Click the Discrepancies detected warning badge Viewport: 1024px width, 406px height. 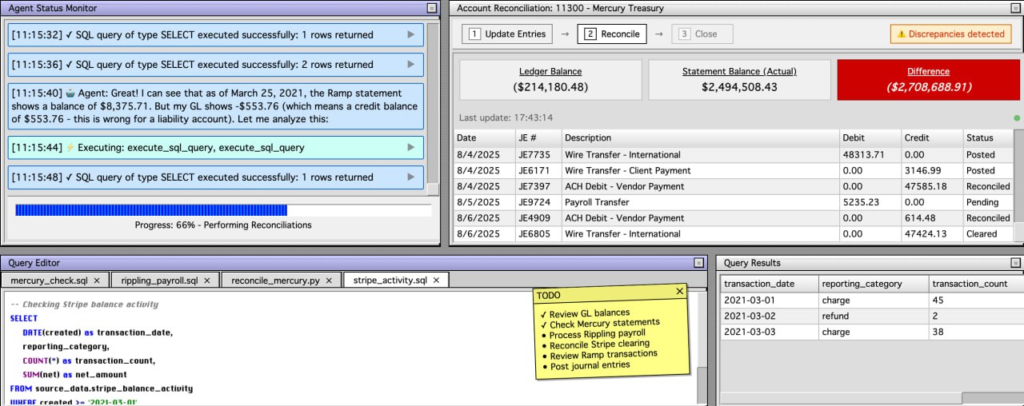click(950, 33)
